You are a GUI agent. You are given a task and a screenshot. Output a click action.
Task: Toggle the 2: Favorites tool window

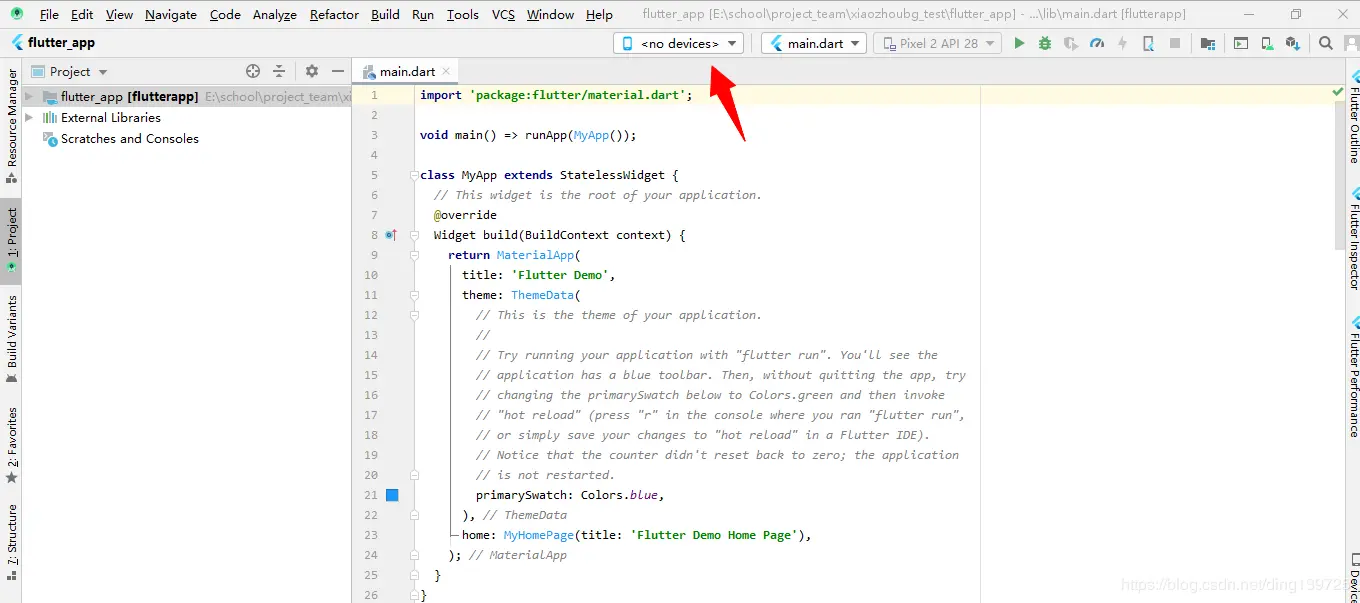pyautogui.click(x=11, y=444)
